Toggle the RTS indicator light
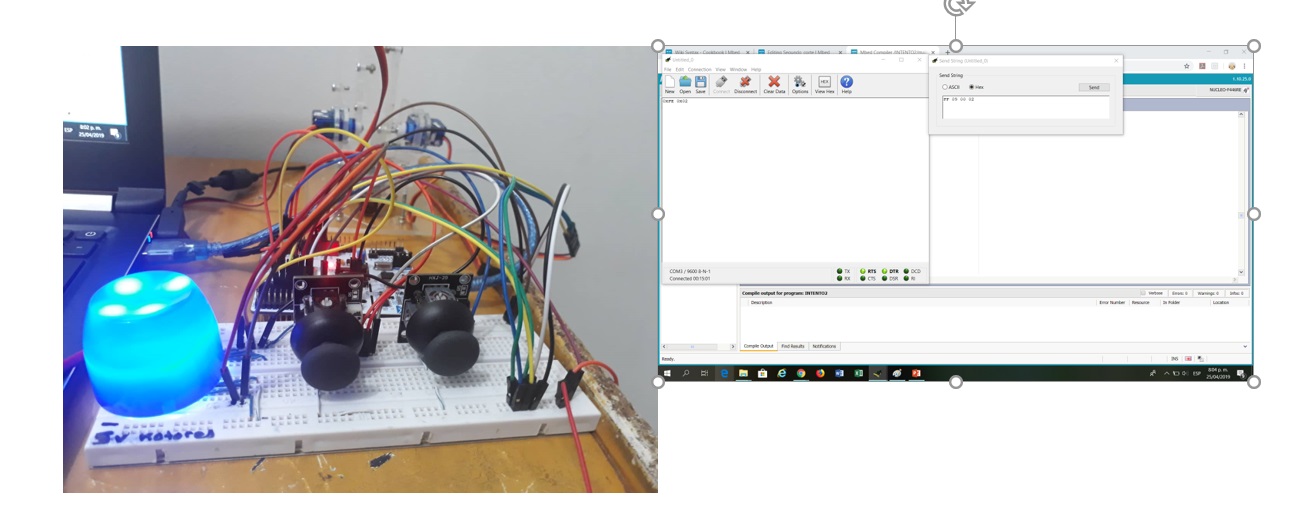 point(862,271)
